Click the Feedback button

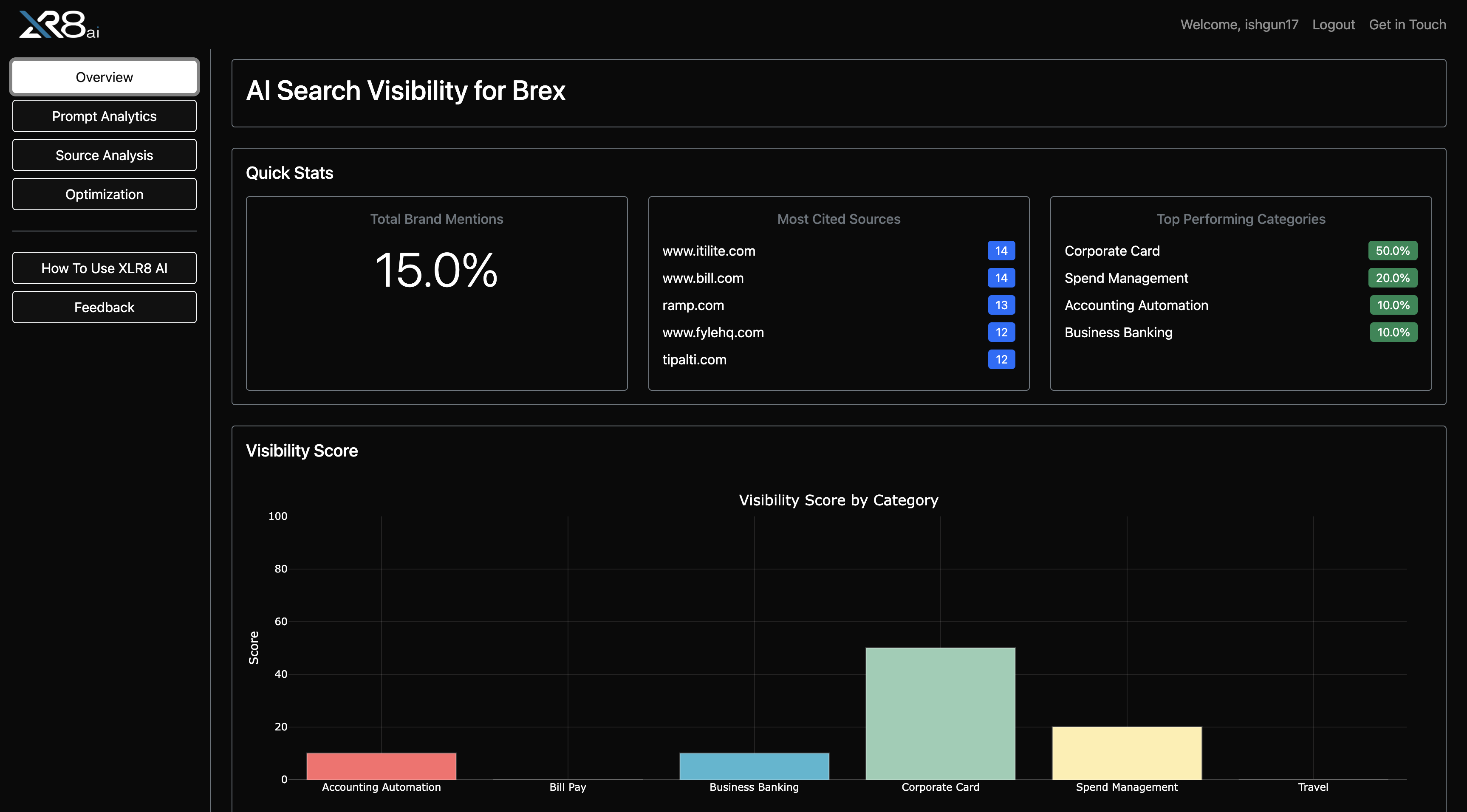(104, 307)
